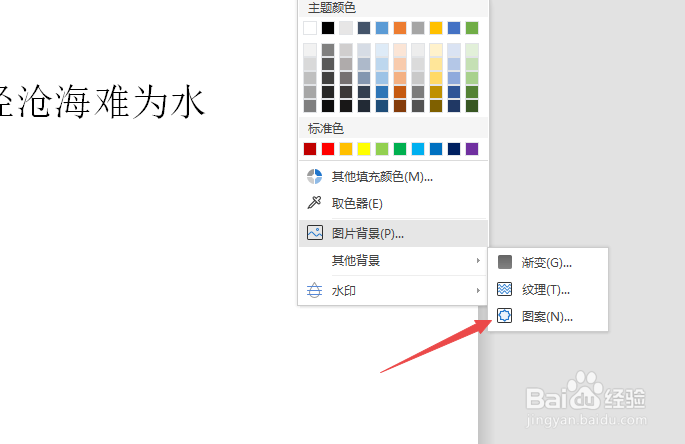Expand the arrow beside 其他背景
Viewport: 685px width, 444px height.
pyautogui.click(x=478, y=260)
